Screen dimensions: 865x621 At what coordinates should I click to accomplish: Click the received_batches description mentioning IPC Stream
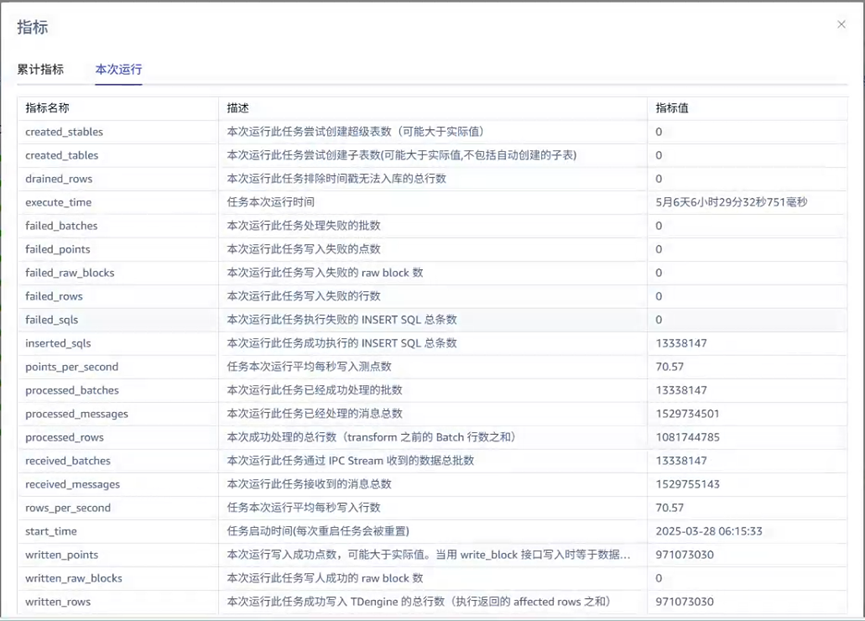point(350,461)
